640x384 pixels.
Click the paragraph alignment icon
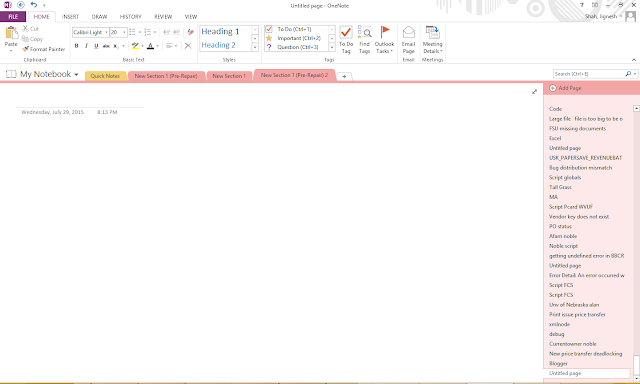(x=169, y=46)
